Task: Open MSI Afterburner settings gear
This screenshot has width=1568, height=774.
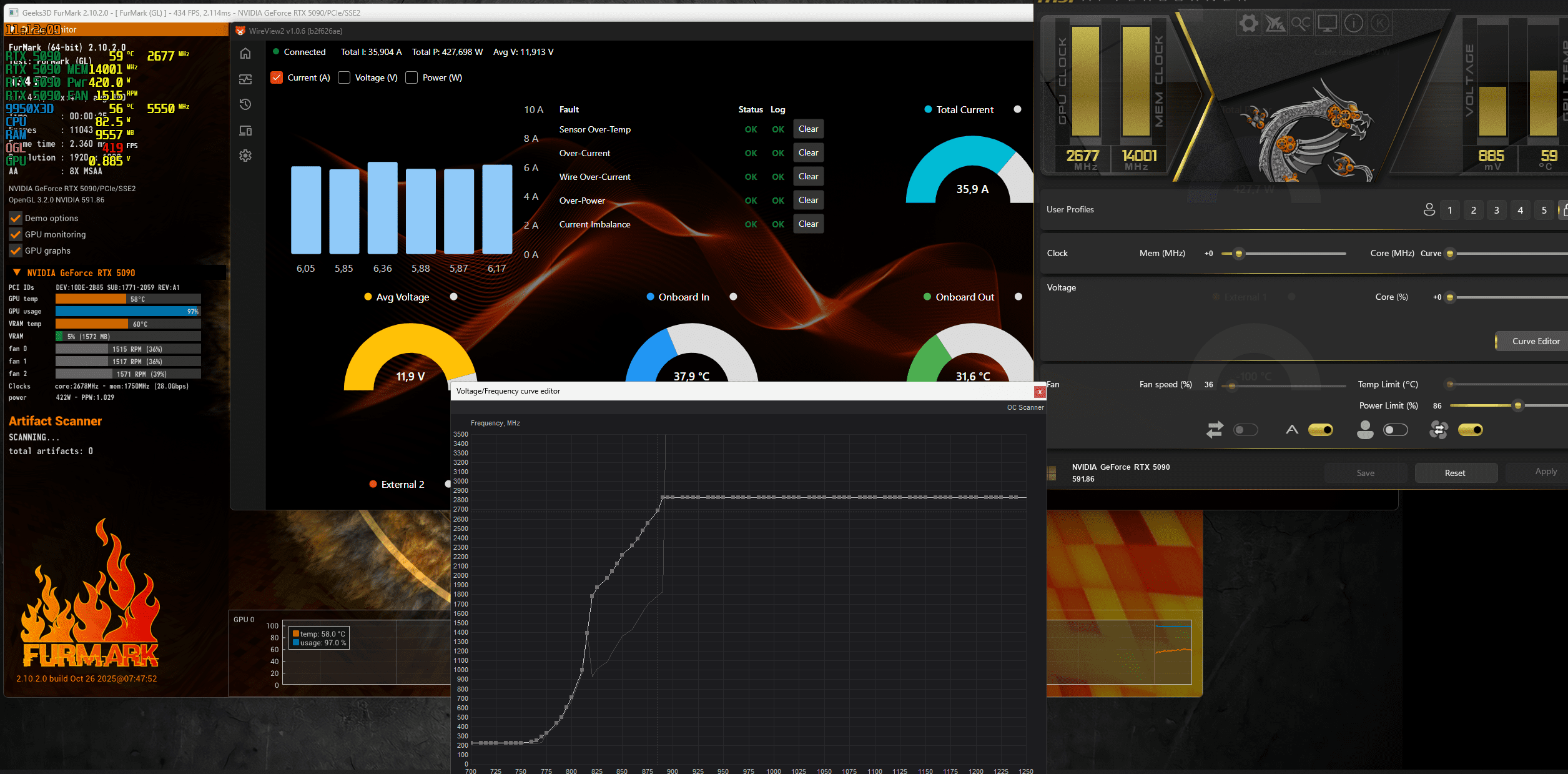Action: click(1248, 24)
